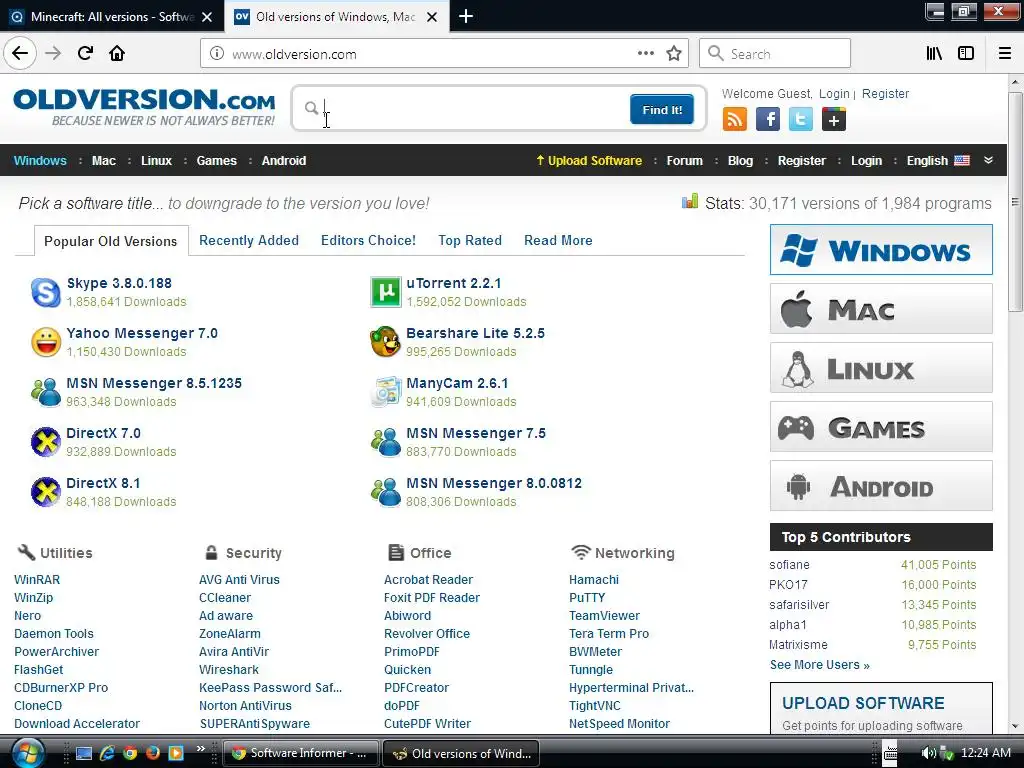1024x768 pixels.
Task: Click the Firefox Search box
Action: (775, 54)
